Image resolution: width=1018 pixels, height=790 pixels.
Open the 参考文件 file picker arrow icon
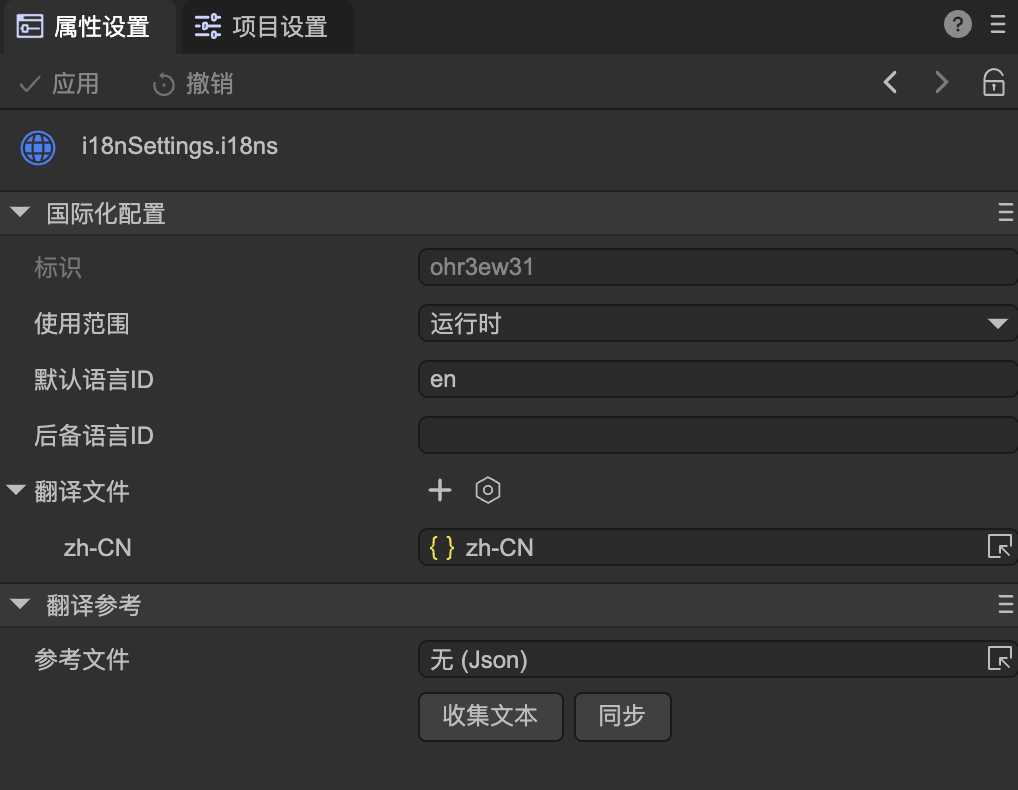(998, 659)
